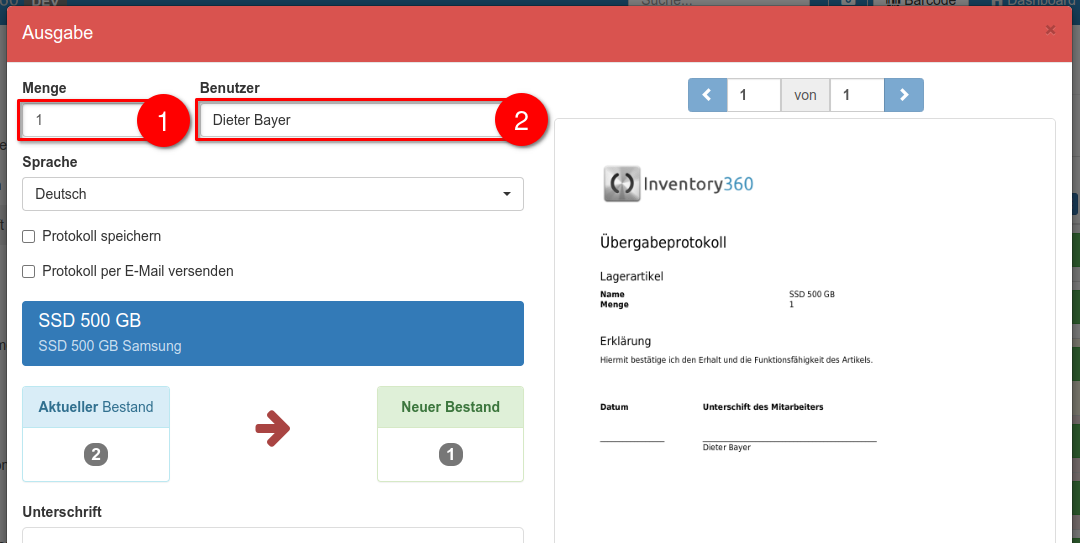
Task: Click the total pages field
Action: [857, 95]
